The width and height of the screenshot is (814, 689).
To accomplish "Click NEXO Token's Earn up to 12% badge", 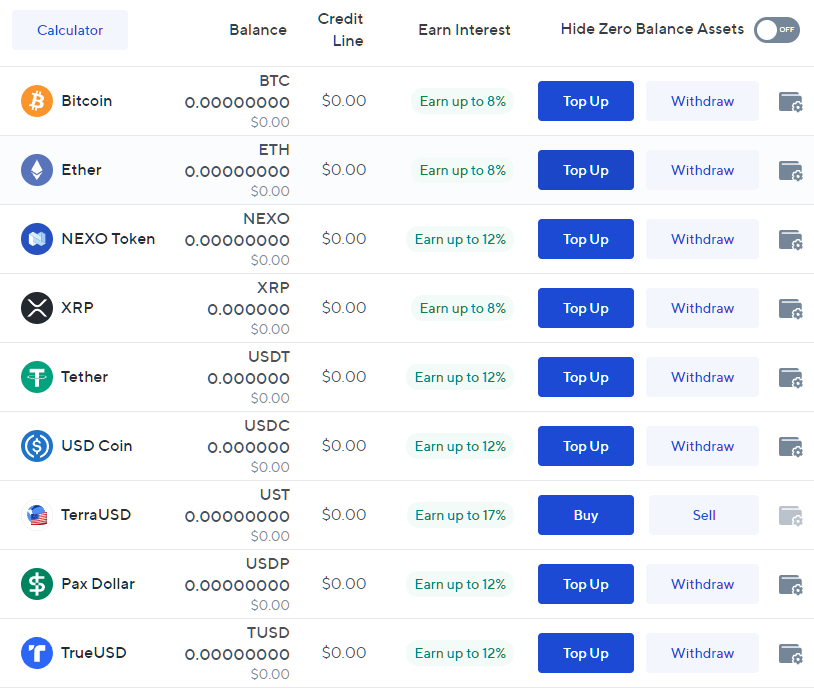I will click(460, 239).
